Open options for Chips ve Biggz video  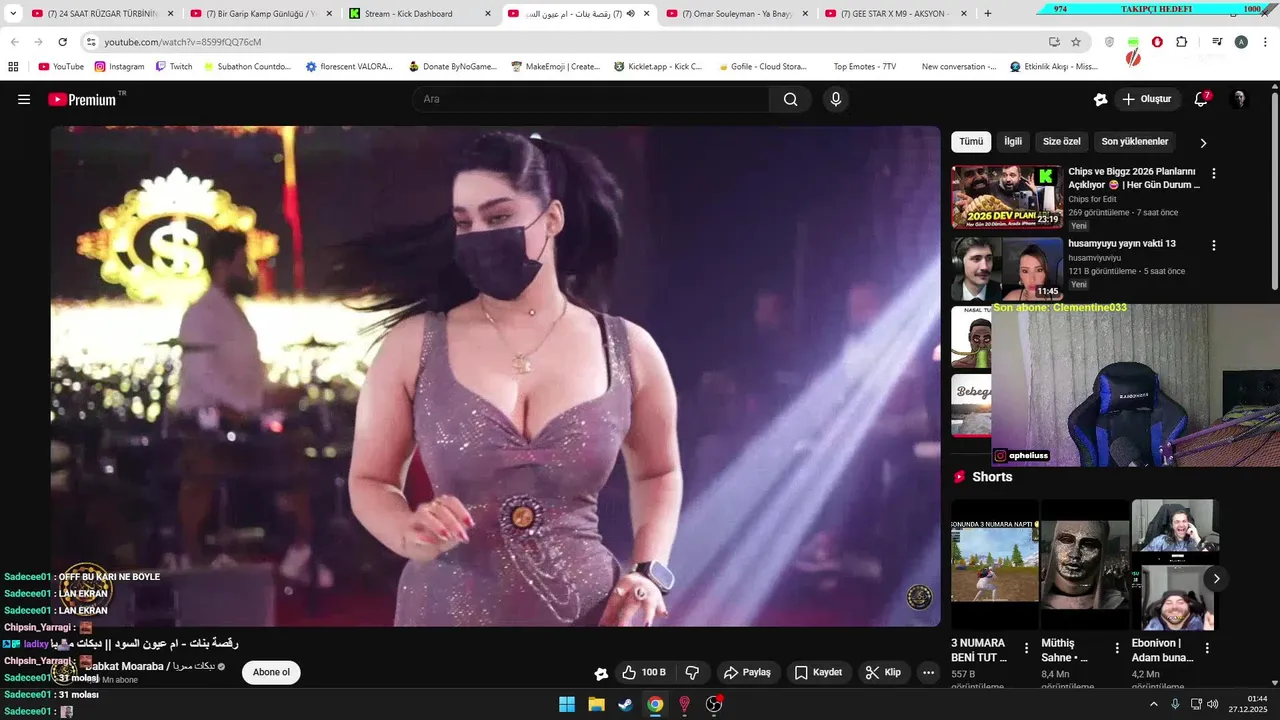coord(1214,173)
